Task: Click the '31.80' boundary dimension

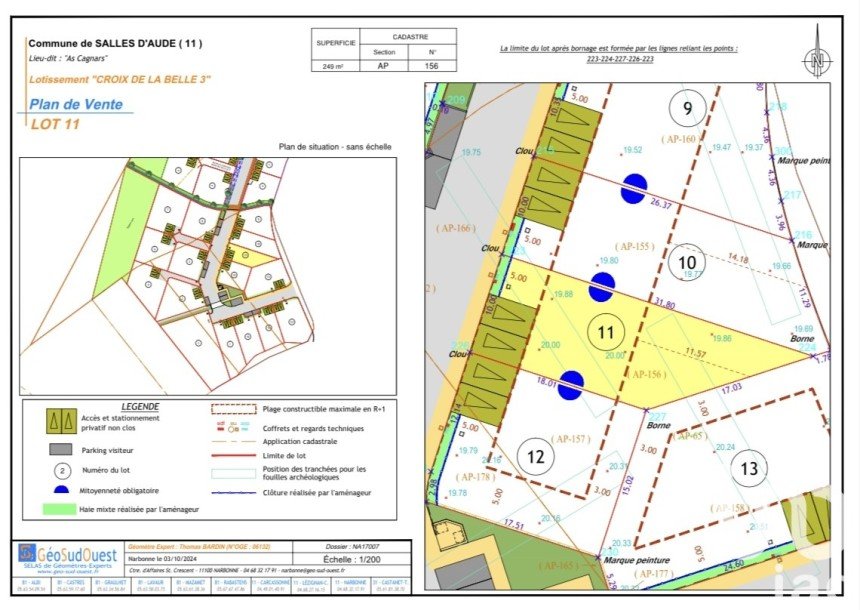Action: (665, 303)
